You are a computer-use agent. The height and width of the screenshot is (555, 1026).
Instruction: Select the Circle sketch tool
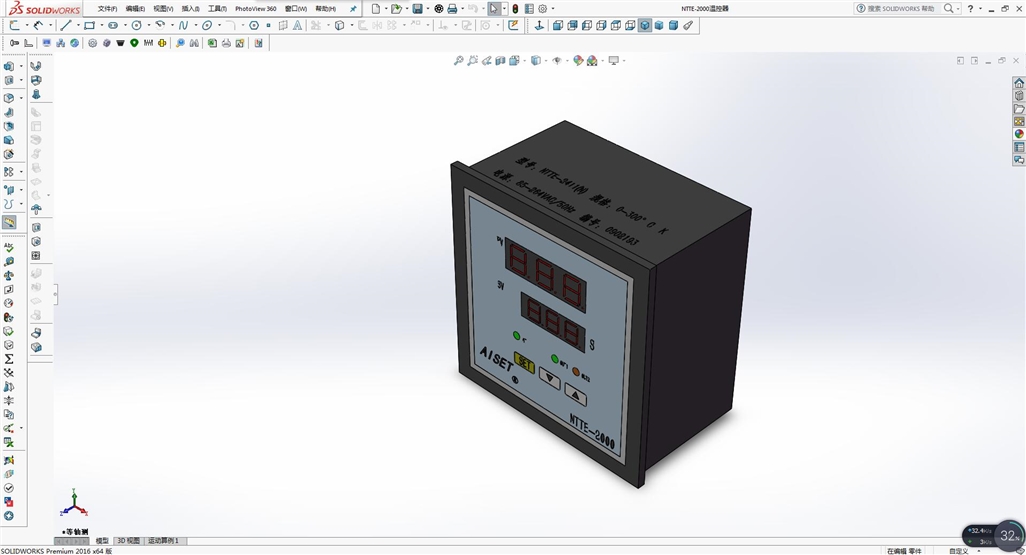click(x=137, y=26)
